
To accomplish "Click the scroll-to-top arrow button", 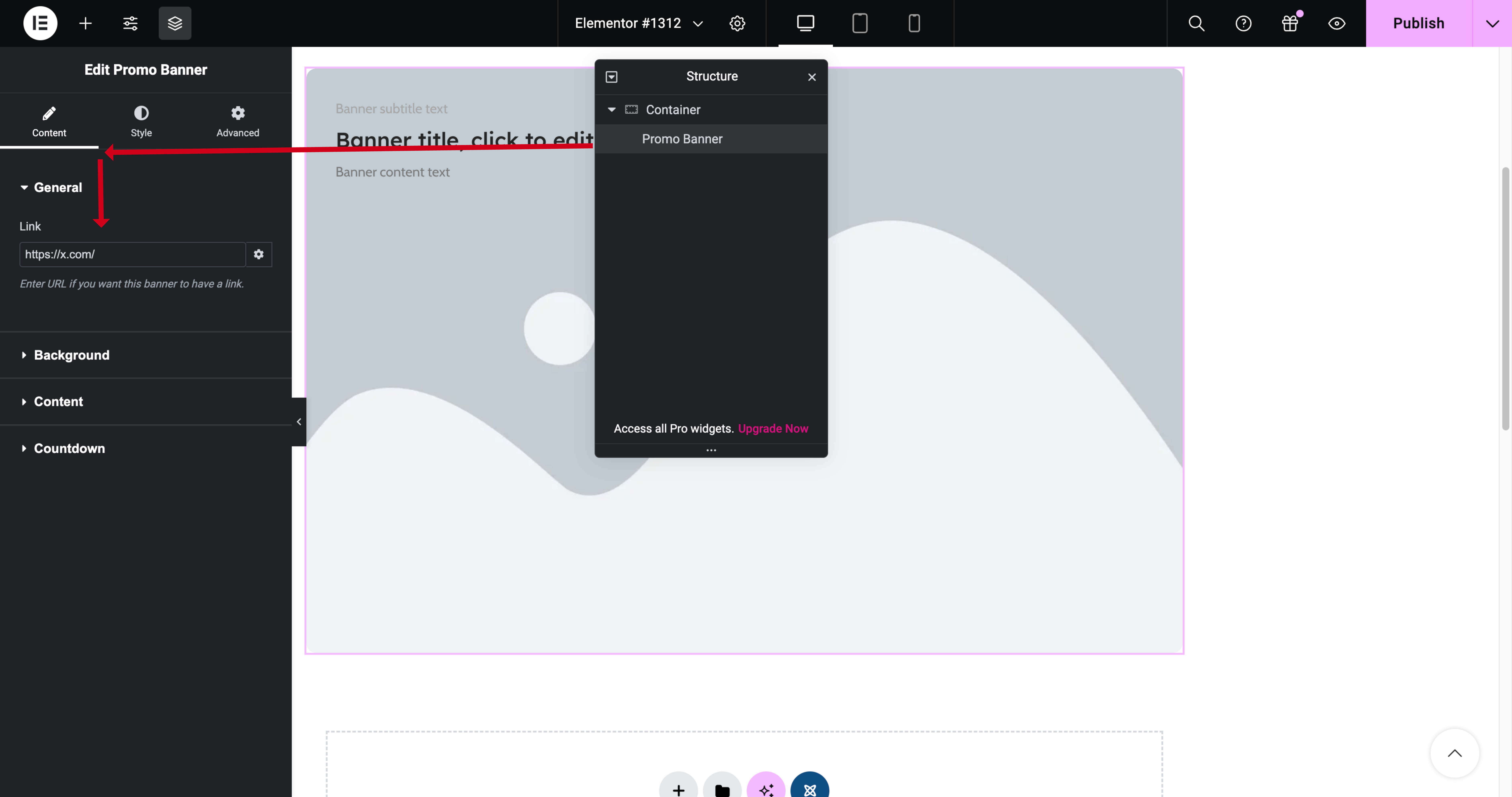I will point(1455,754).
